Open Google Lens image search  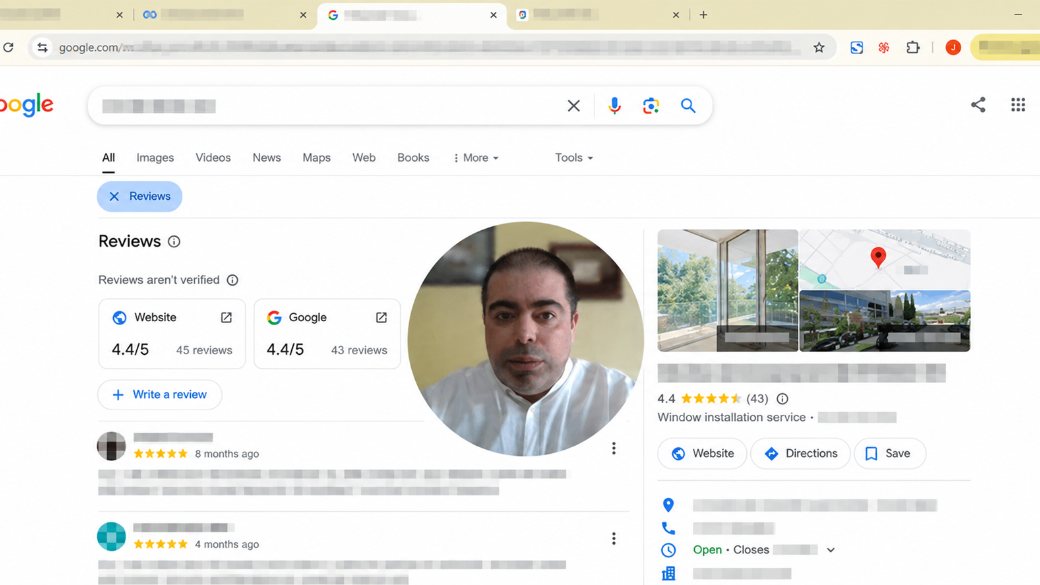(651, 105)
